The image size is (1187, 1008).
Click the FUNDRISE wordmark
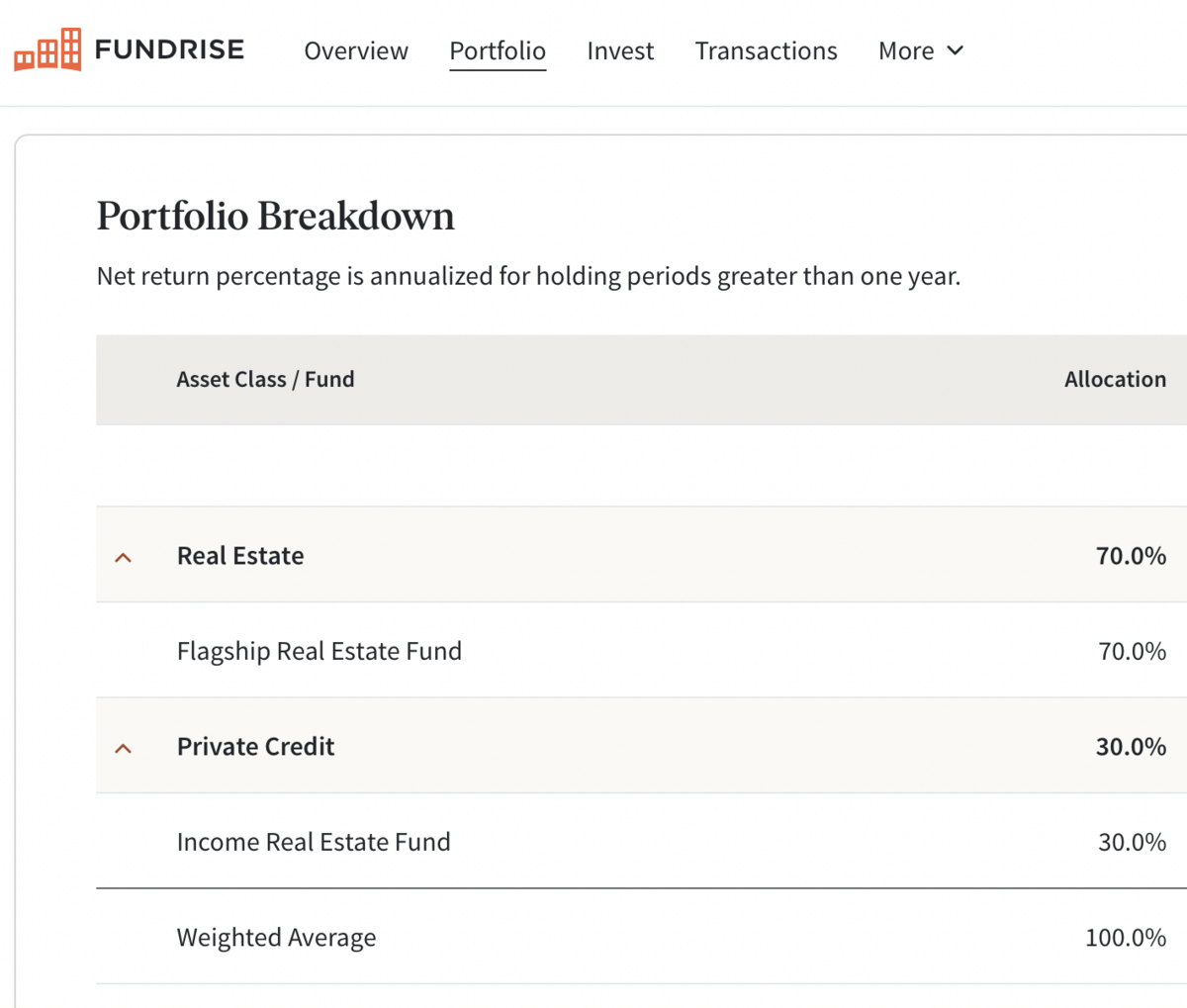click(x=169, y=49)
